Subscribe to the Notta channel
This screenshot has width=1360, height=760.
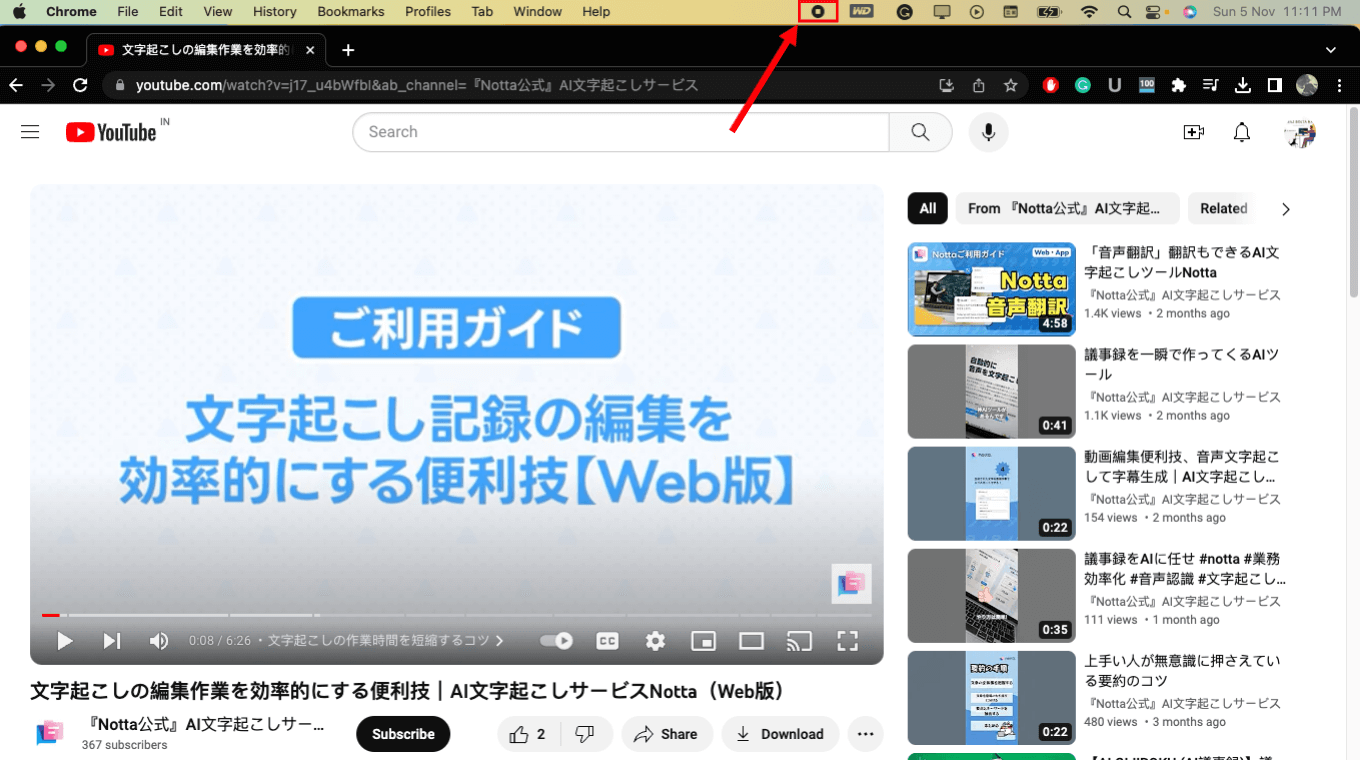point(403,734)
